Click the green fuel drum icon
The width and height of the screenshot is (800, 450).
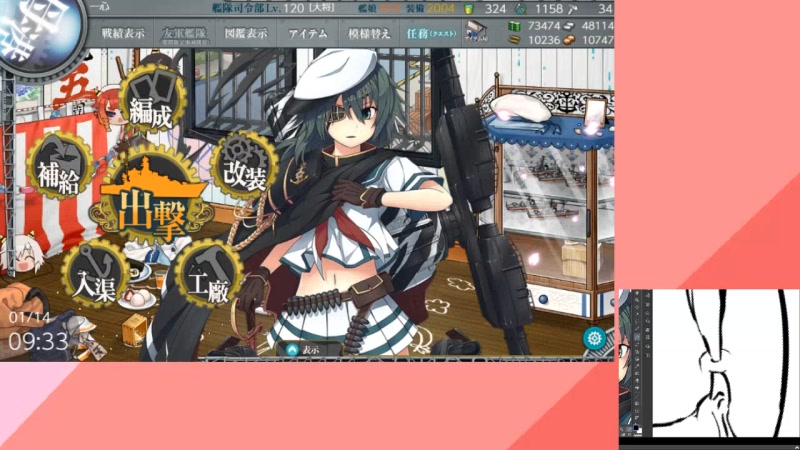(x=514, y=25)
